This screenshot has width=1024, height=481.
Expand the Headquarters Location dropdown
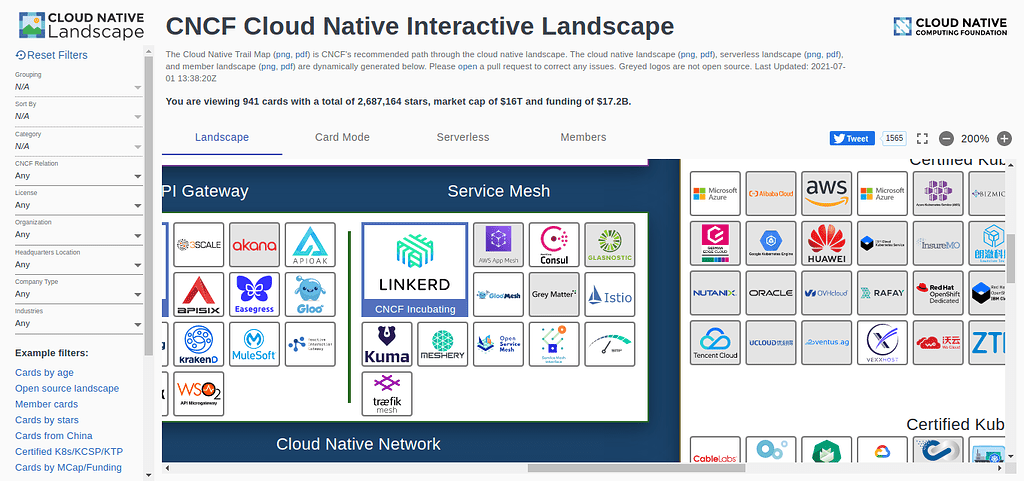(78, 264)
